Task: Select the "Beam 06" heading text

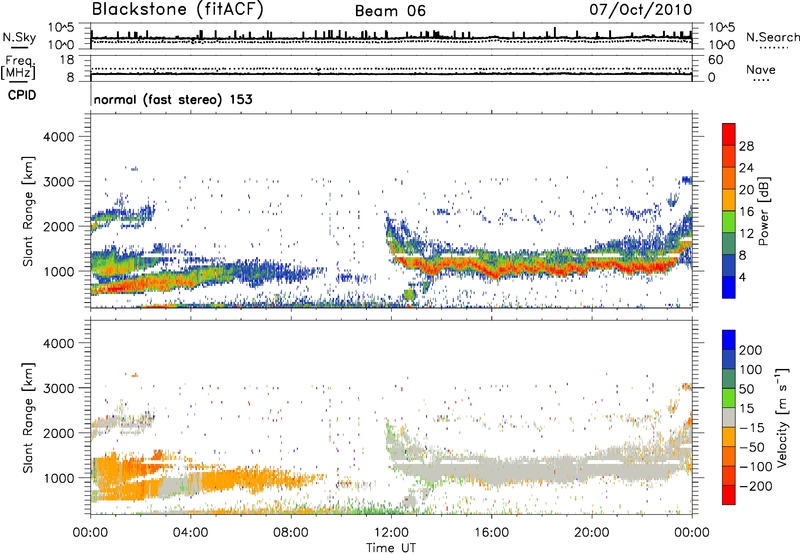Action: pyautogui.click(x=390, y=11)
